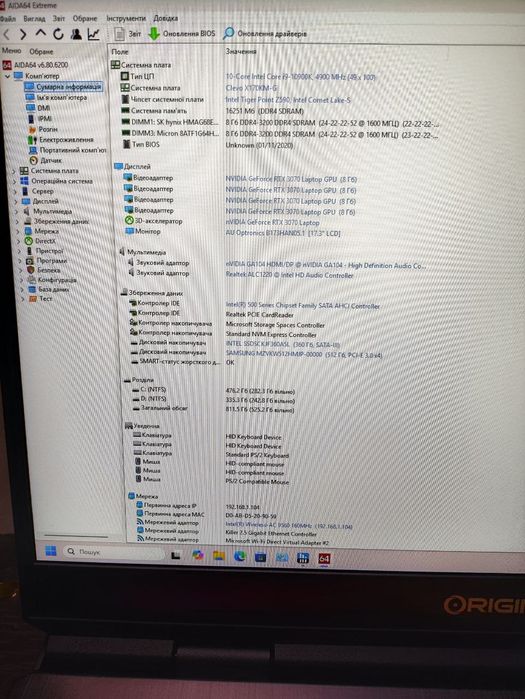This screenshot has height=699, width=525.
Task: Go forward with the right arrow icon
Action: pyautogui.click(x=23, y=34)
